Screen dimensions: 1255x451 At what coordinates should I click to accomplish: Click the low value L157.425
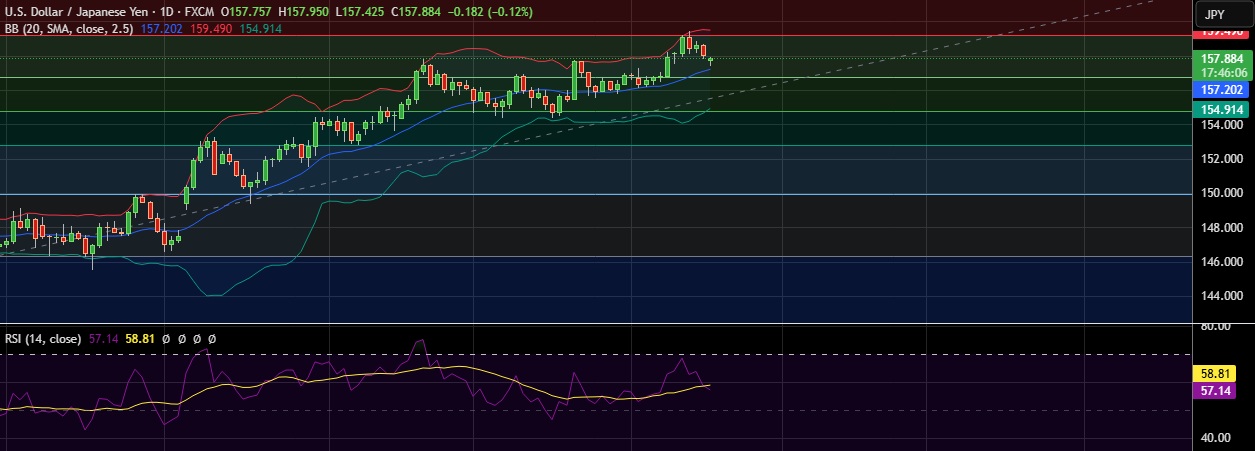click(x=361, y=12)
